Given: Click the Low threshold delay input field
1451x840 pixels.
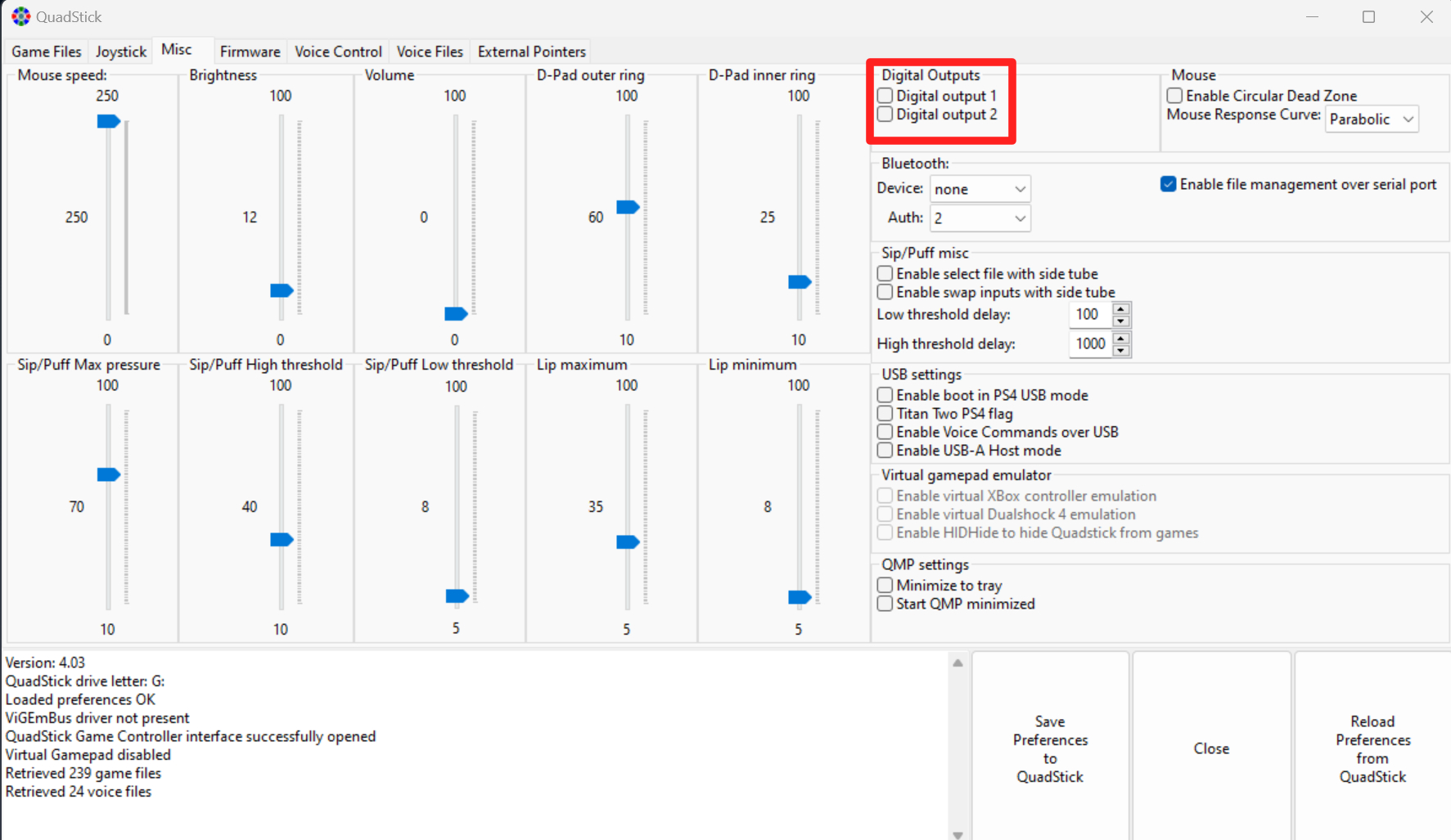Looking at the screenshot, I should click(1089, 315).
